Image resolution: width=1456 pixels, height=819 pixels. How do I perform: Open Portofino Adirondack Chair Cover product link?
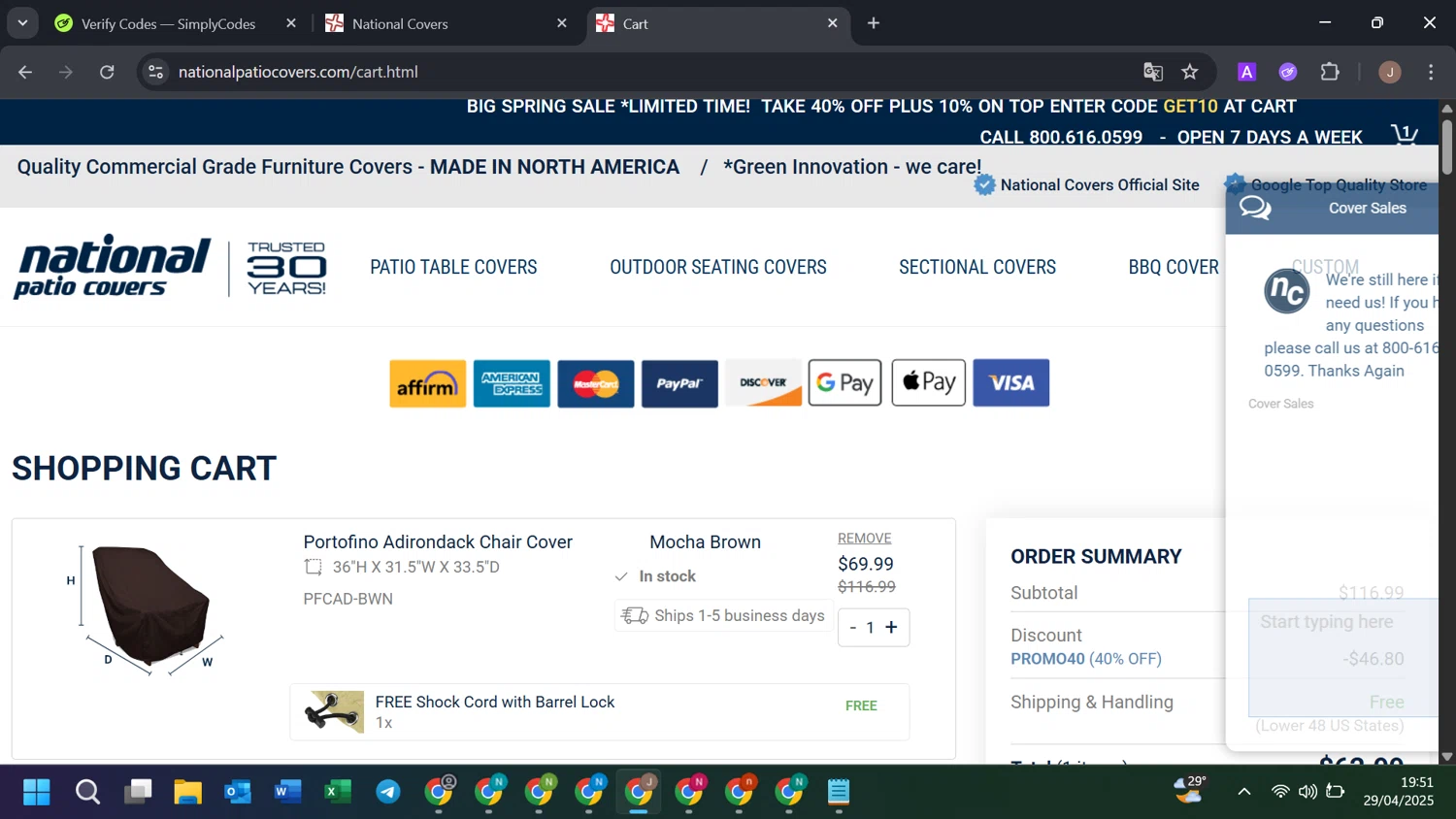[438, 541]
